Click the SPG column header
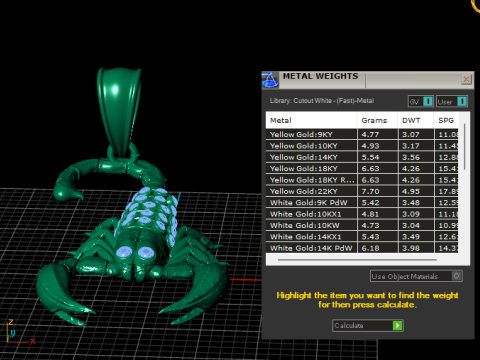The width and height of the screenshot is (480, 360). 446,120
